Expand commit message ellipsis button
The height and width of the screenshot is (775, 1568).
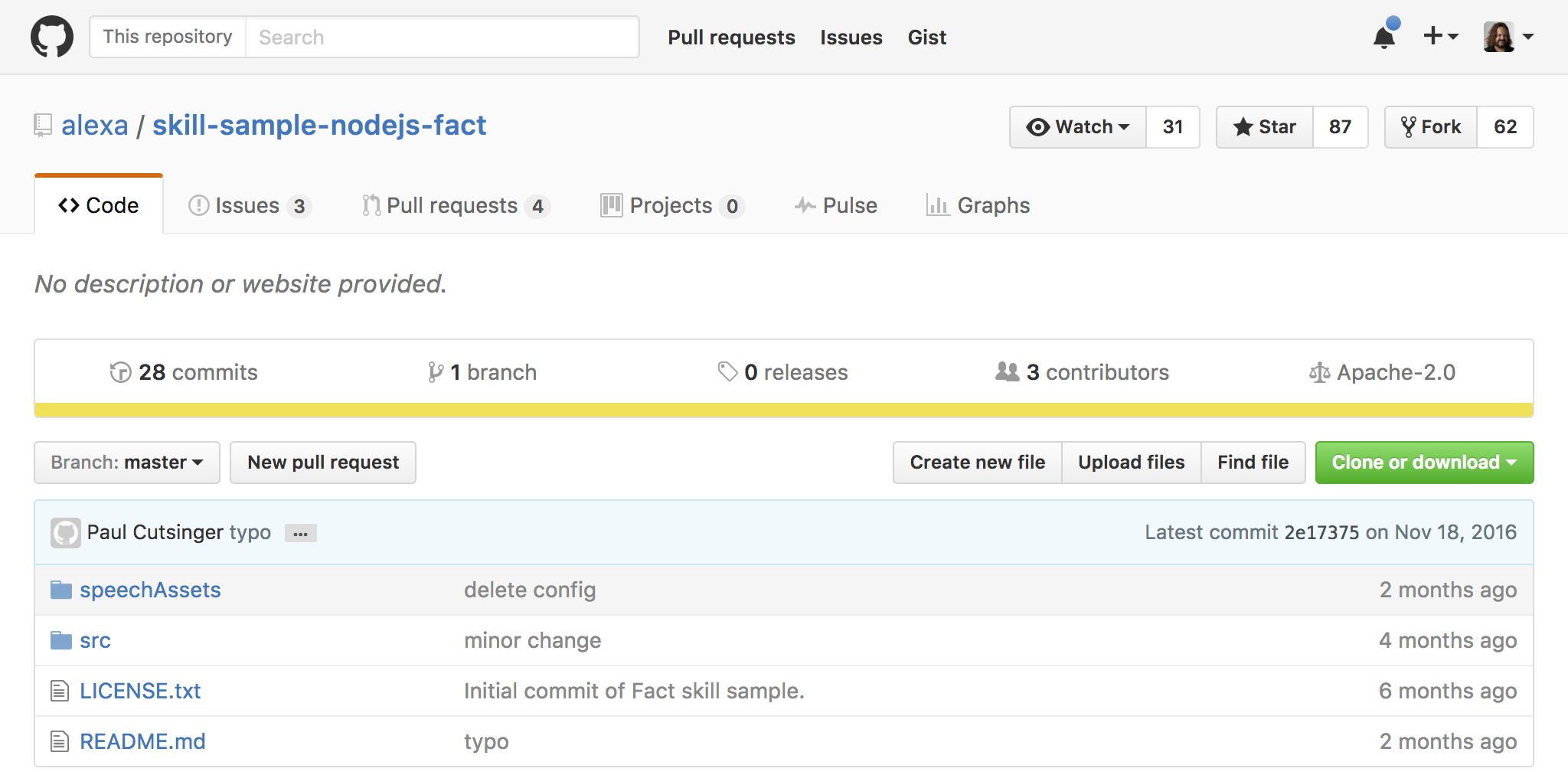[x=301, y=533]
